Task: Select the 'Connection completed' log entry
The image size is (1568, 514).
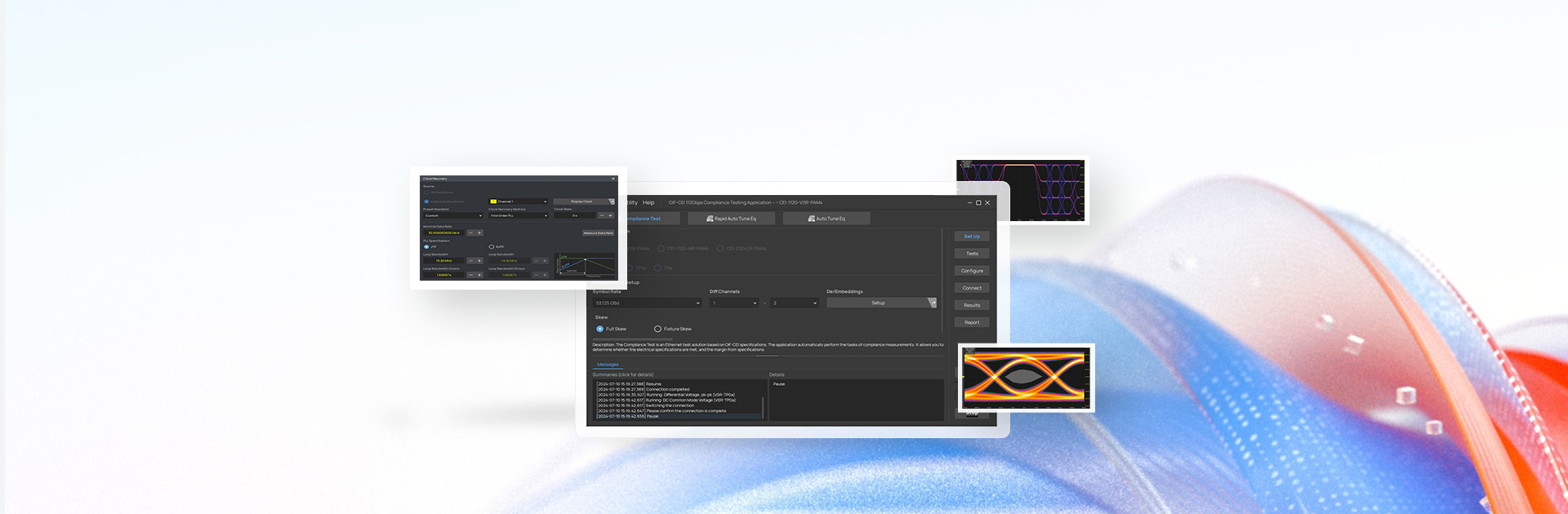Action: 678,389
